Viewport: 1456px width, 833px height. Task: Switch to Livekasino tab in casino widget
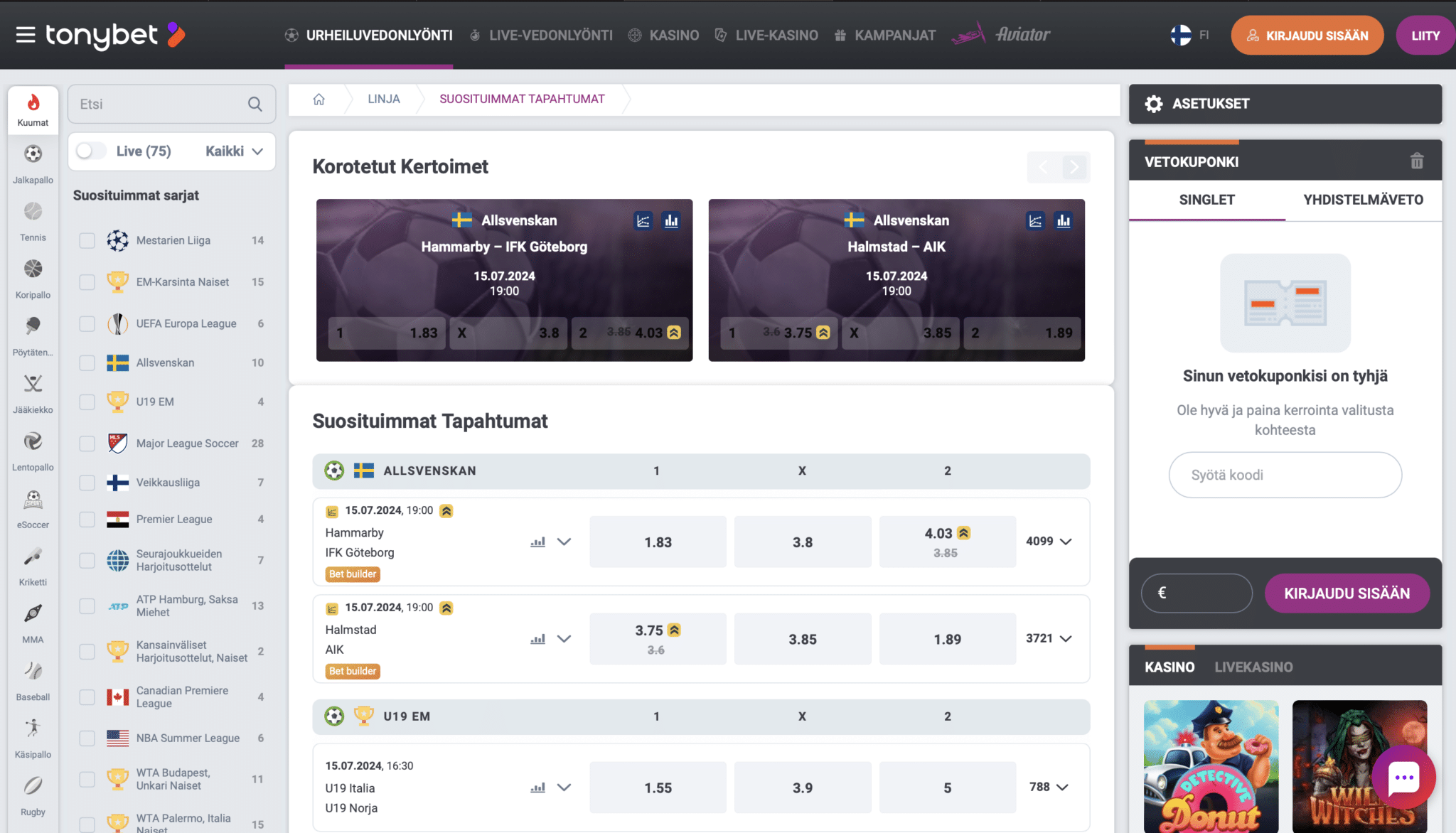pyautogui.click(x=1253, y=667)
